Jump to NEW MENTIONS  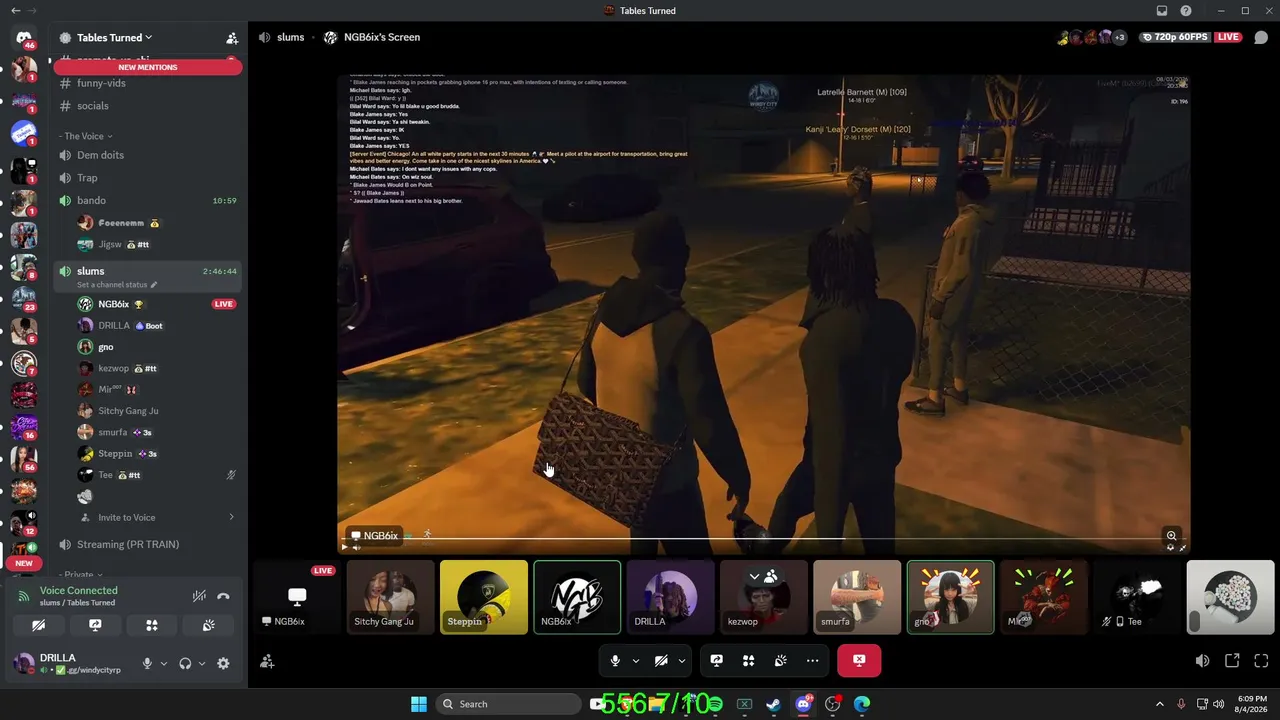click(148, 67)
